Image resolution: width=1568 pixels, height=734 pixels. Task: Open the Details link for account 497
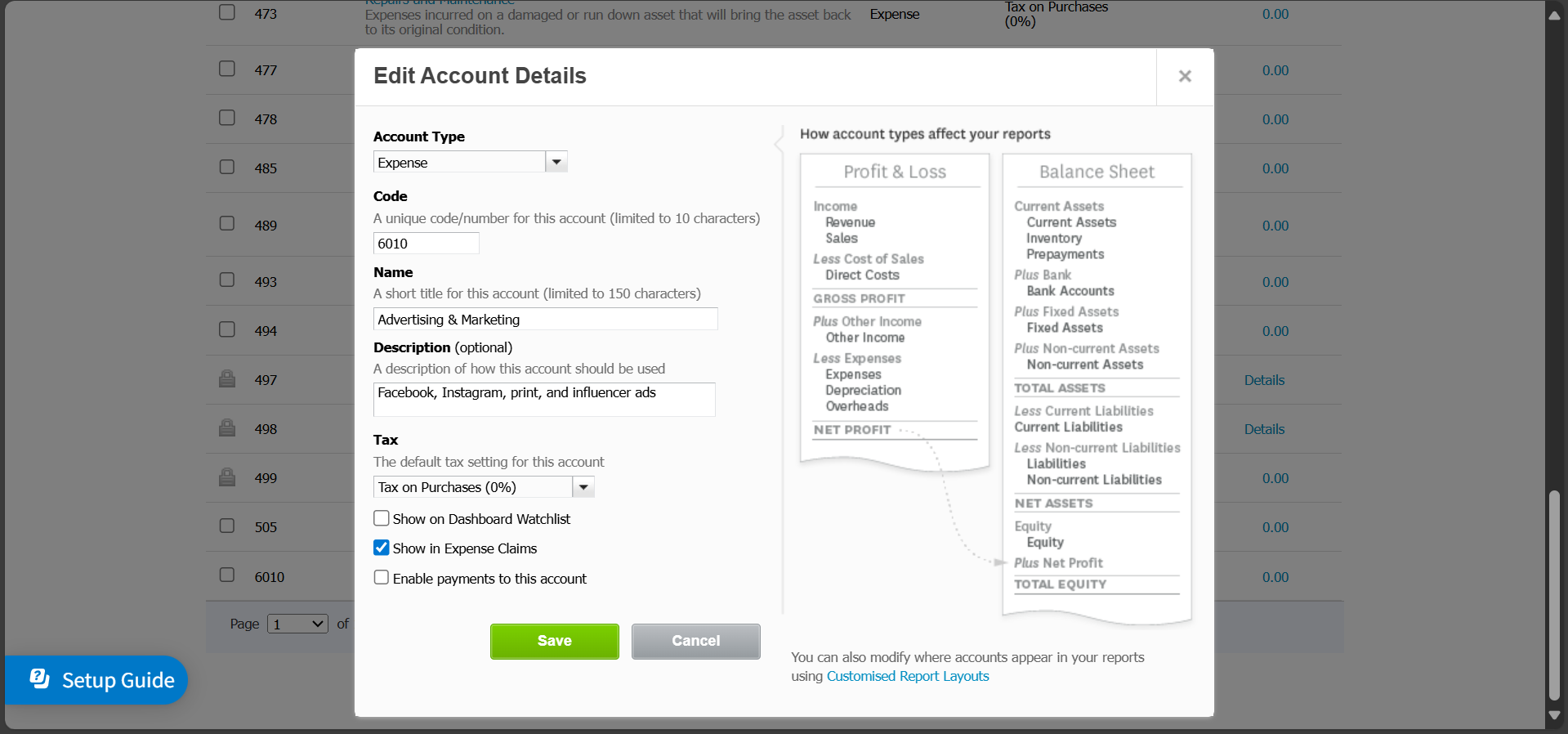click(x=1264, y=380)
